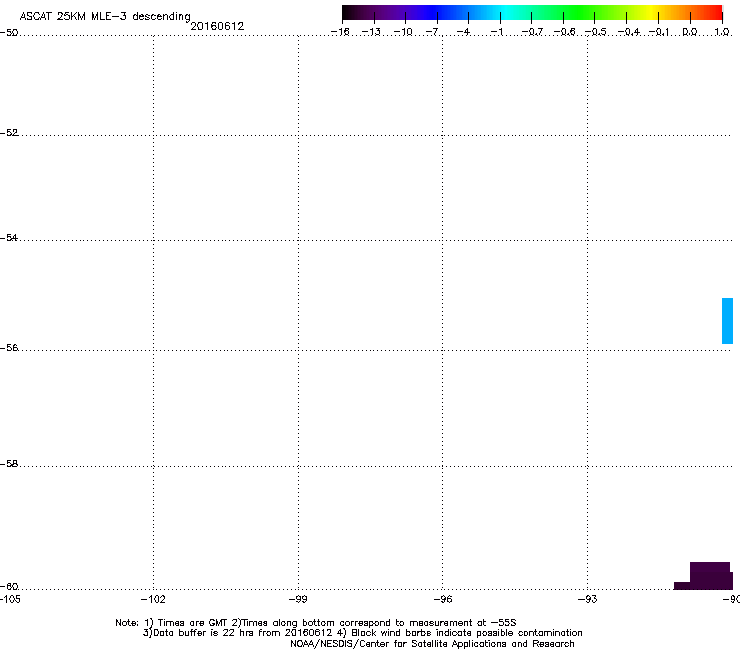Click the -58 latitude axis label
This screenshot has height=650, width=740.
pos(9,464)
